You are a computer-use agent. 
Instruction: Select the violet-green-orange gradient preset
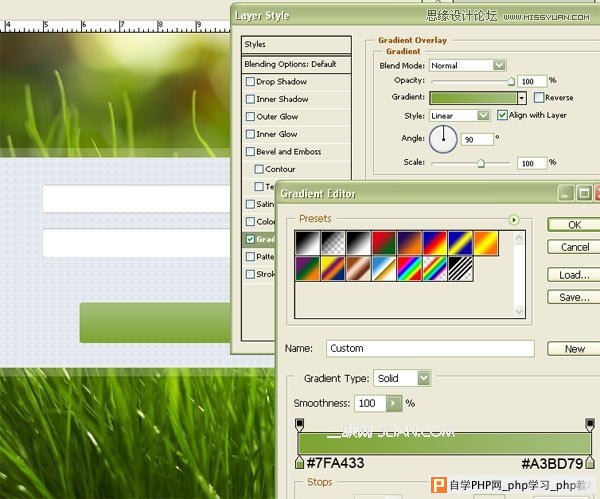coord(308,269)
